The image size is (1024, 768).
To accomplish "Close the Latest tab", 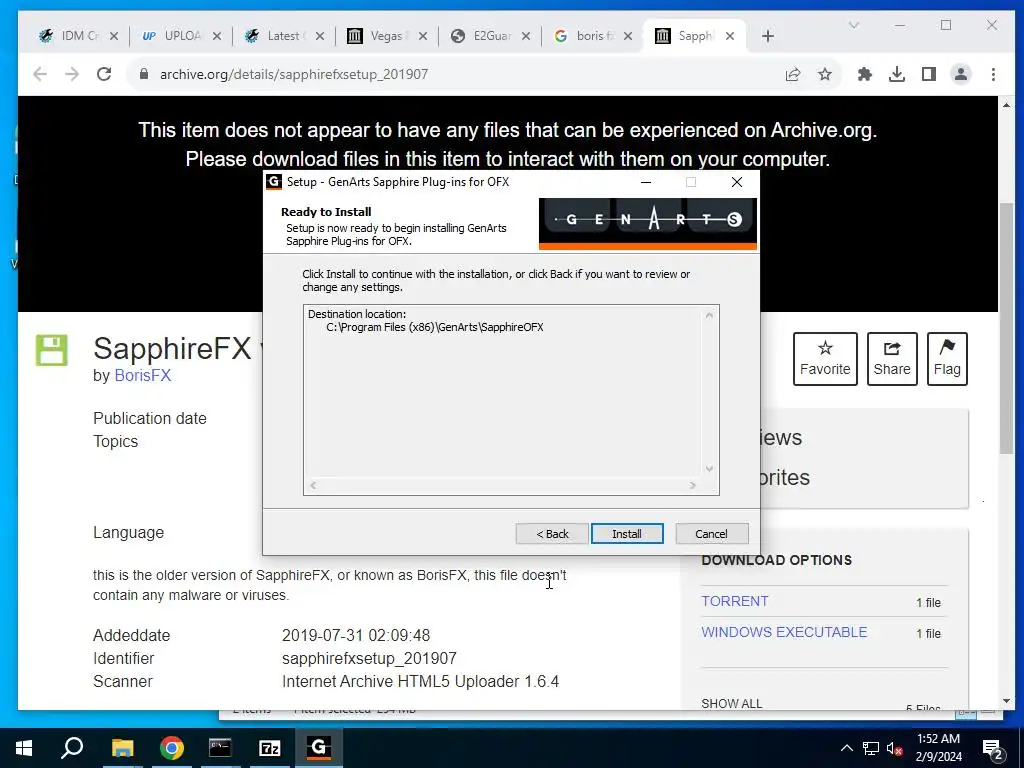I will tap(319, 36).
